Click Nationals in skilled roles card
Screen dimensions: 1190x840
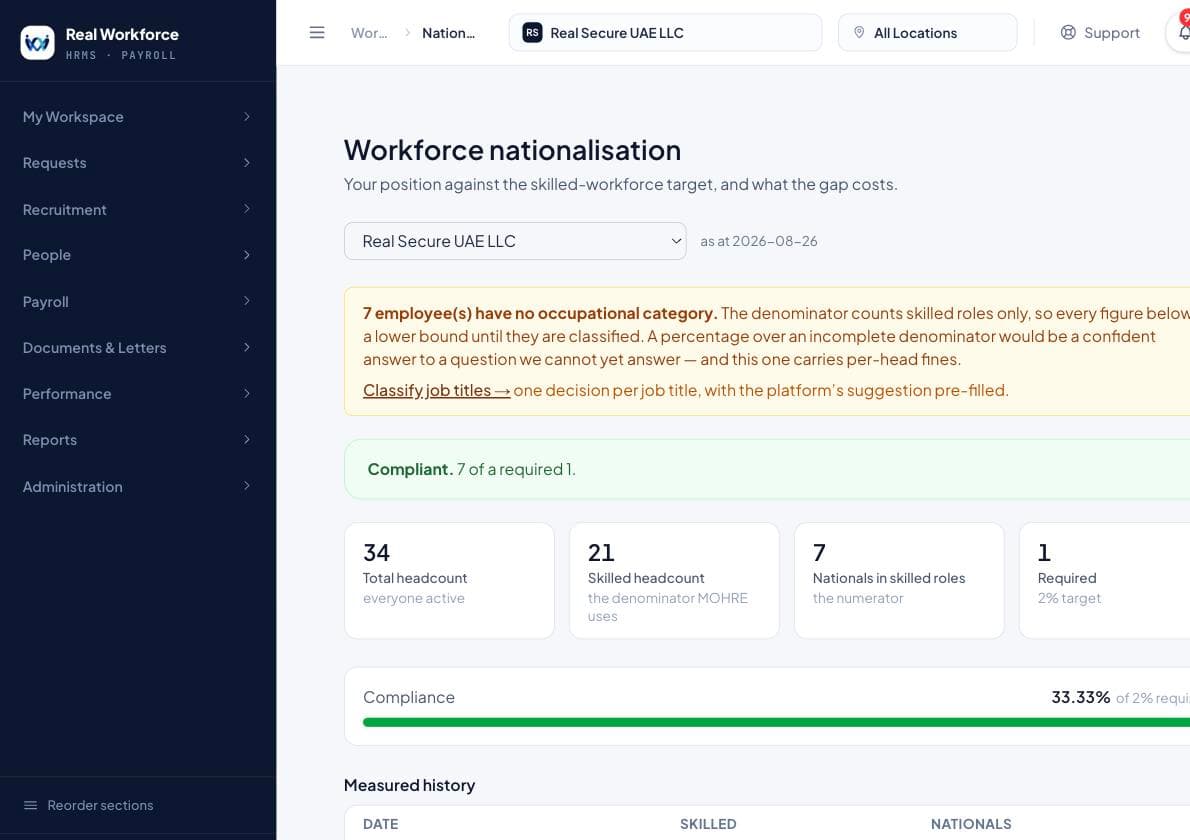[x=899, y=580]
